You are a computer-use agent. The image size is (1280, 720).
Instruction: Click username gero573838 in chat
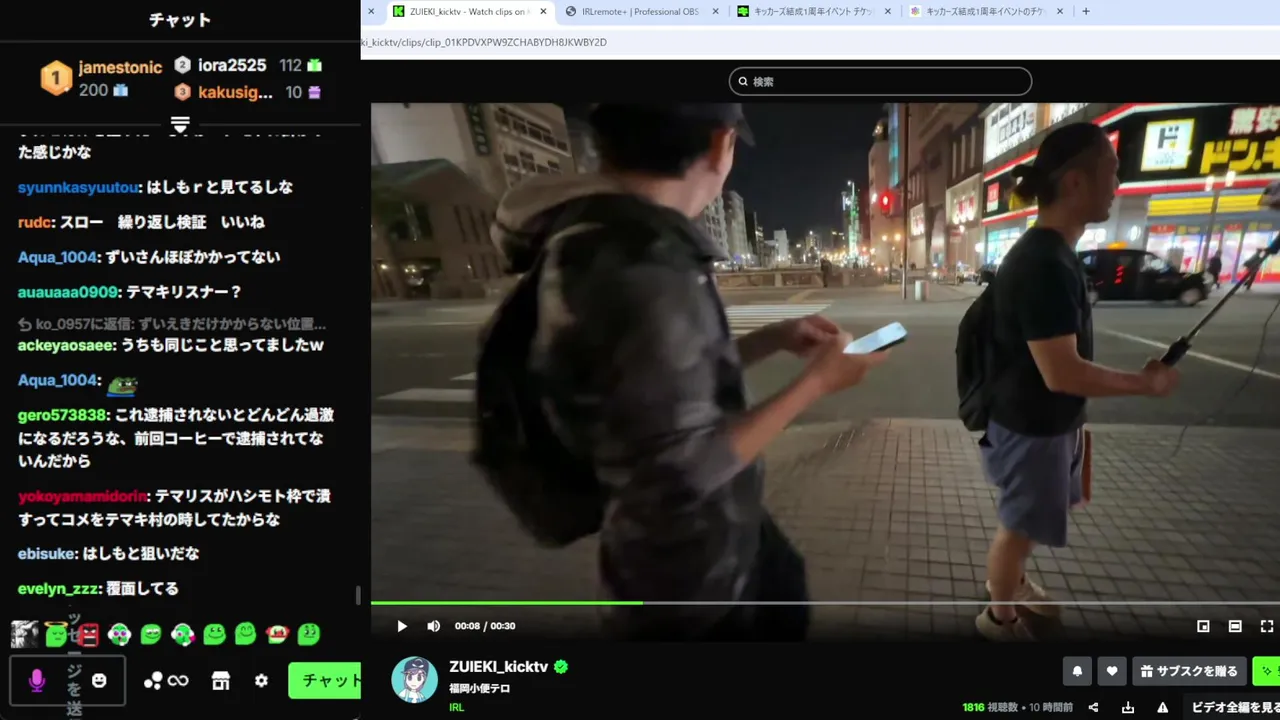click(x=62, y=415)
